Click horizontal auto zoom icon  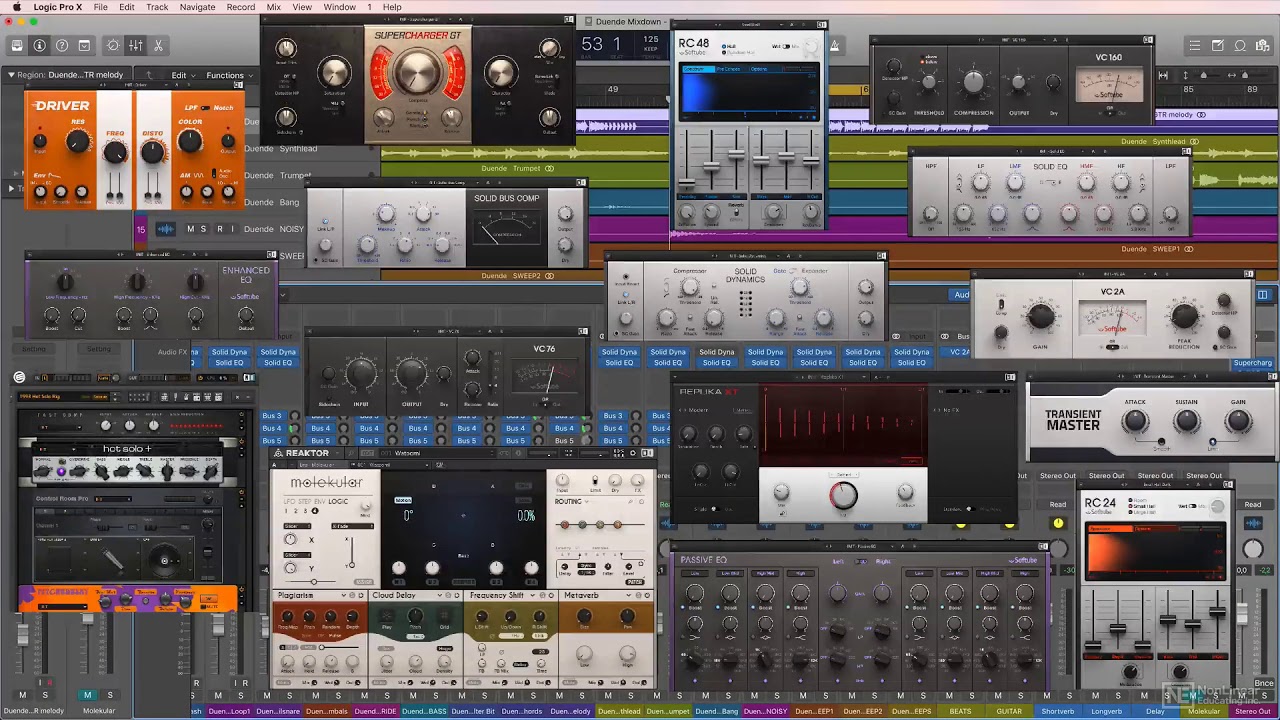[x=1163, y=75]
